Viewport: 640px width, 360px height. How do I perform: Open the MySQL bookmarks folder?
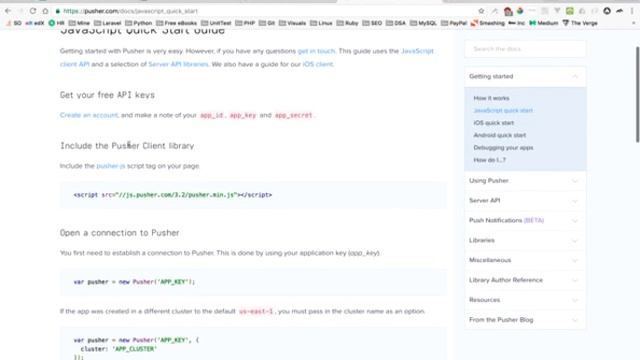pyautogui.click(x=423, y=23)
